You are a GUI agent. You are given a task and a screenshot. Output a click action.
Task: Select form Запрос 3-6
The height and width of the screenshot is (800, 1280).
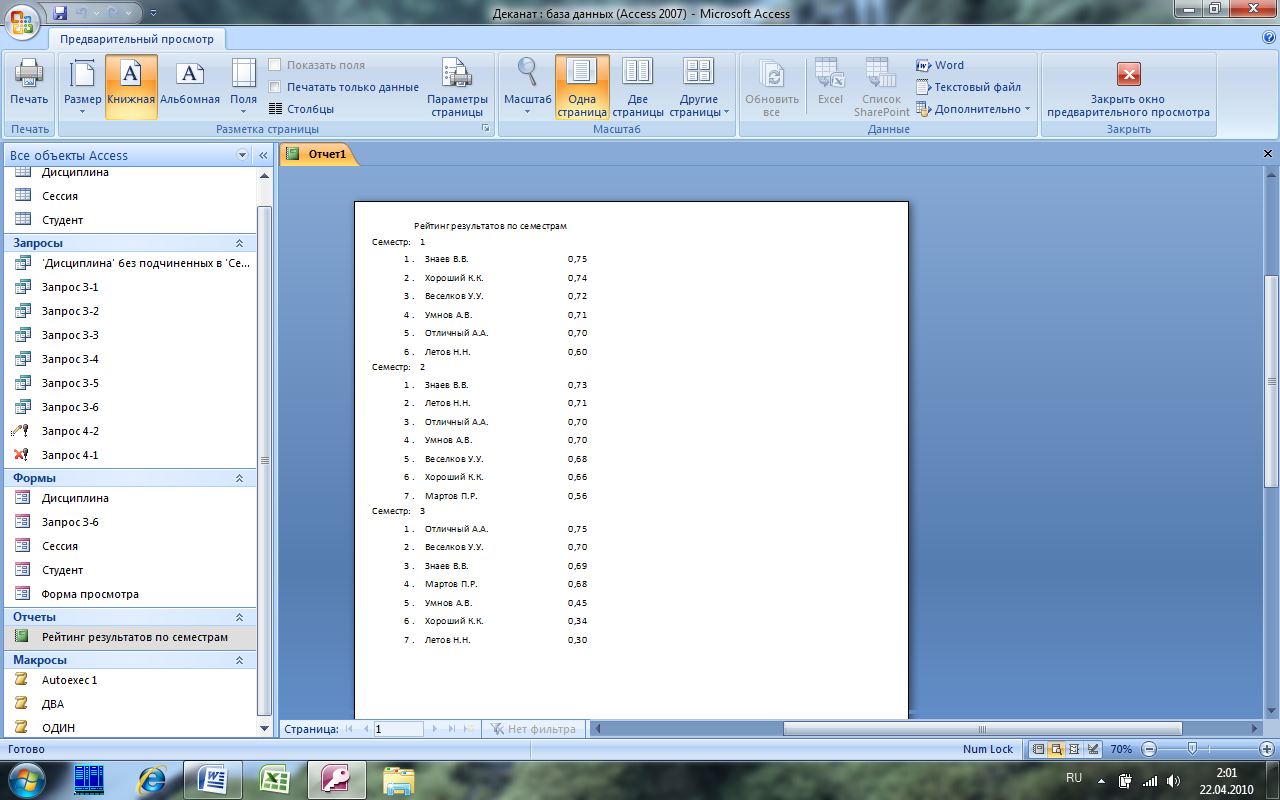130,522
